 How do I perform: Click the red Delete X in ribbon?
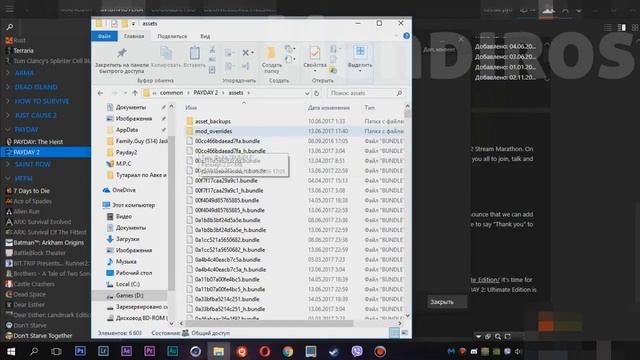[x=245, y=53]
